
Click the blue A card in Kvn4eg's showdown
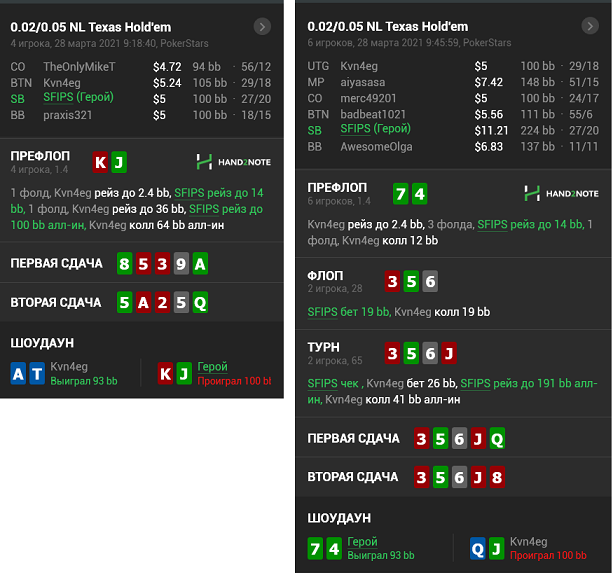[18, 374]
